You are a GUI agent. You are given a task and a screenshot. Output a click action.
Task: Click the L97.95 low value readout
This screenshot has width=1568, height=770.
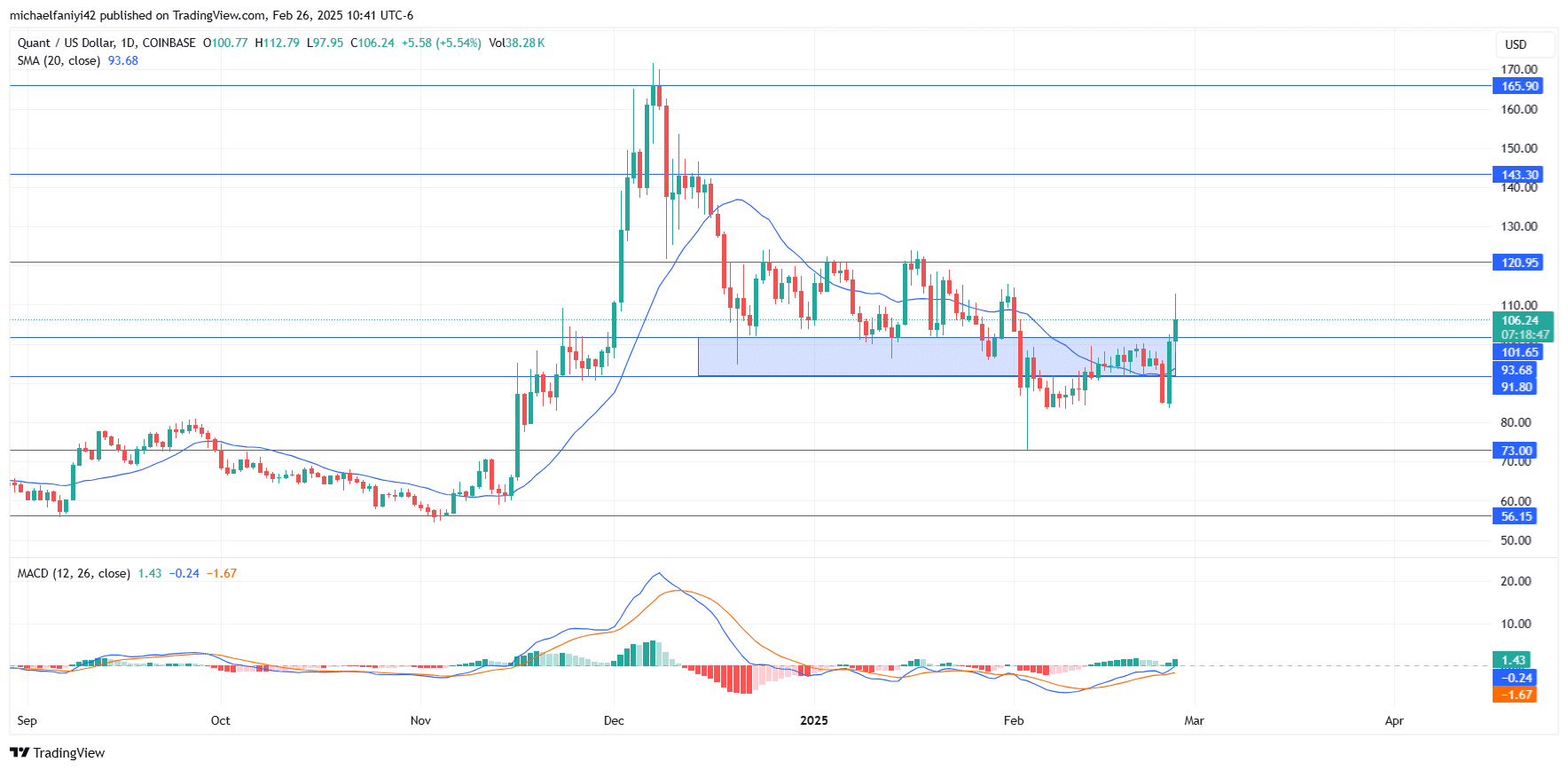pos(325,43)
